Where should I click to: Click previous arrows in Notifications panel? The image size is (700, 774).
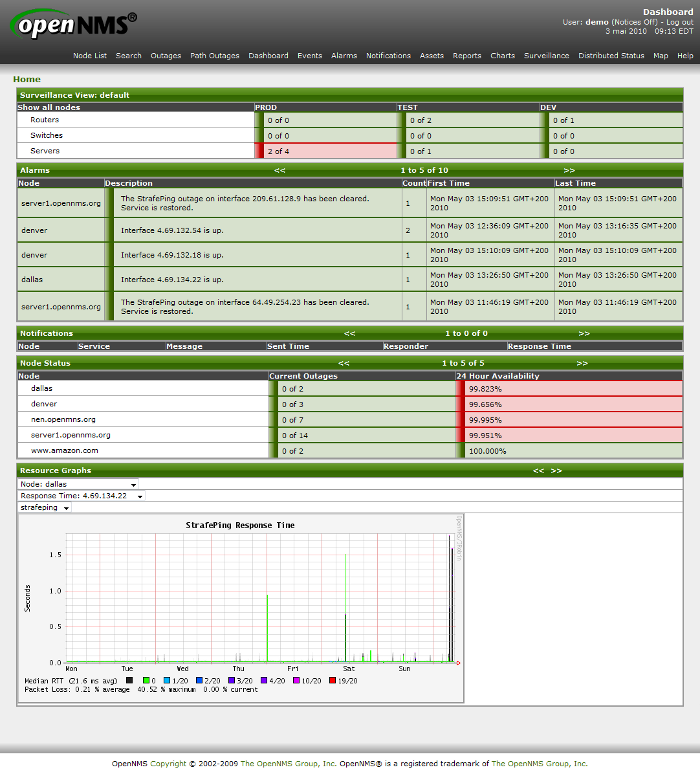[x=349, y=333]
